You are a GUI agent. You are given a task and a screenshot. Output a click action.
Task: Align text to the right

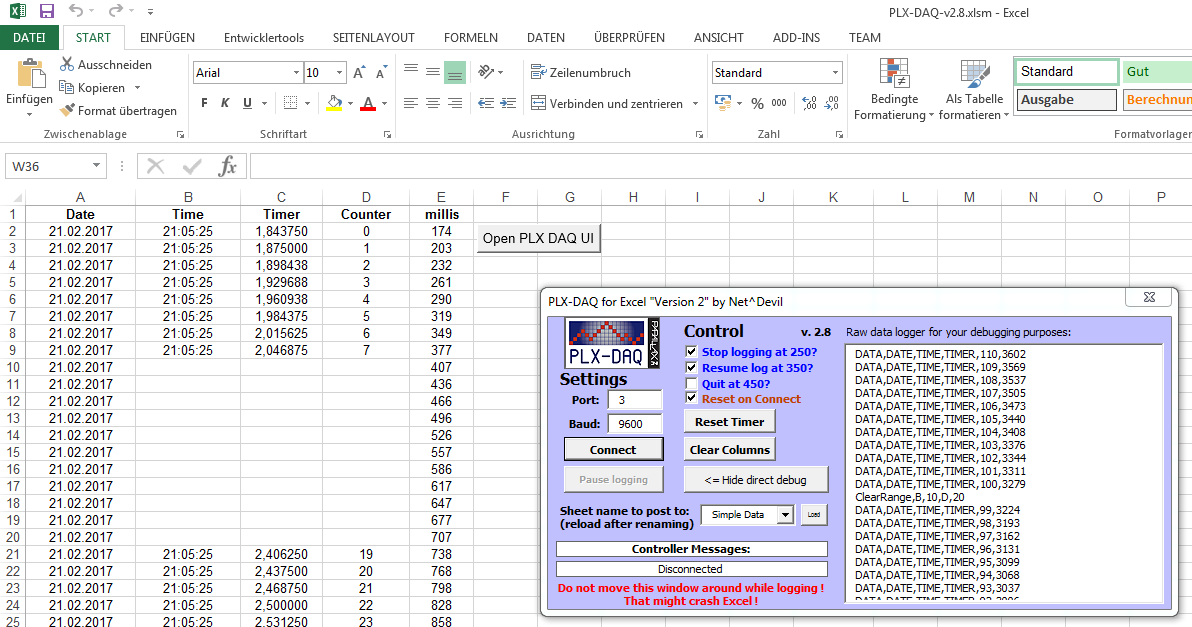[x=455, y=103]
